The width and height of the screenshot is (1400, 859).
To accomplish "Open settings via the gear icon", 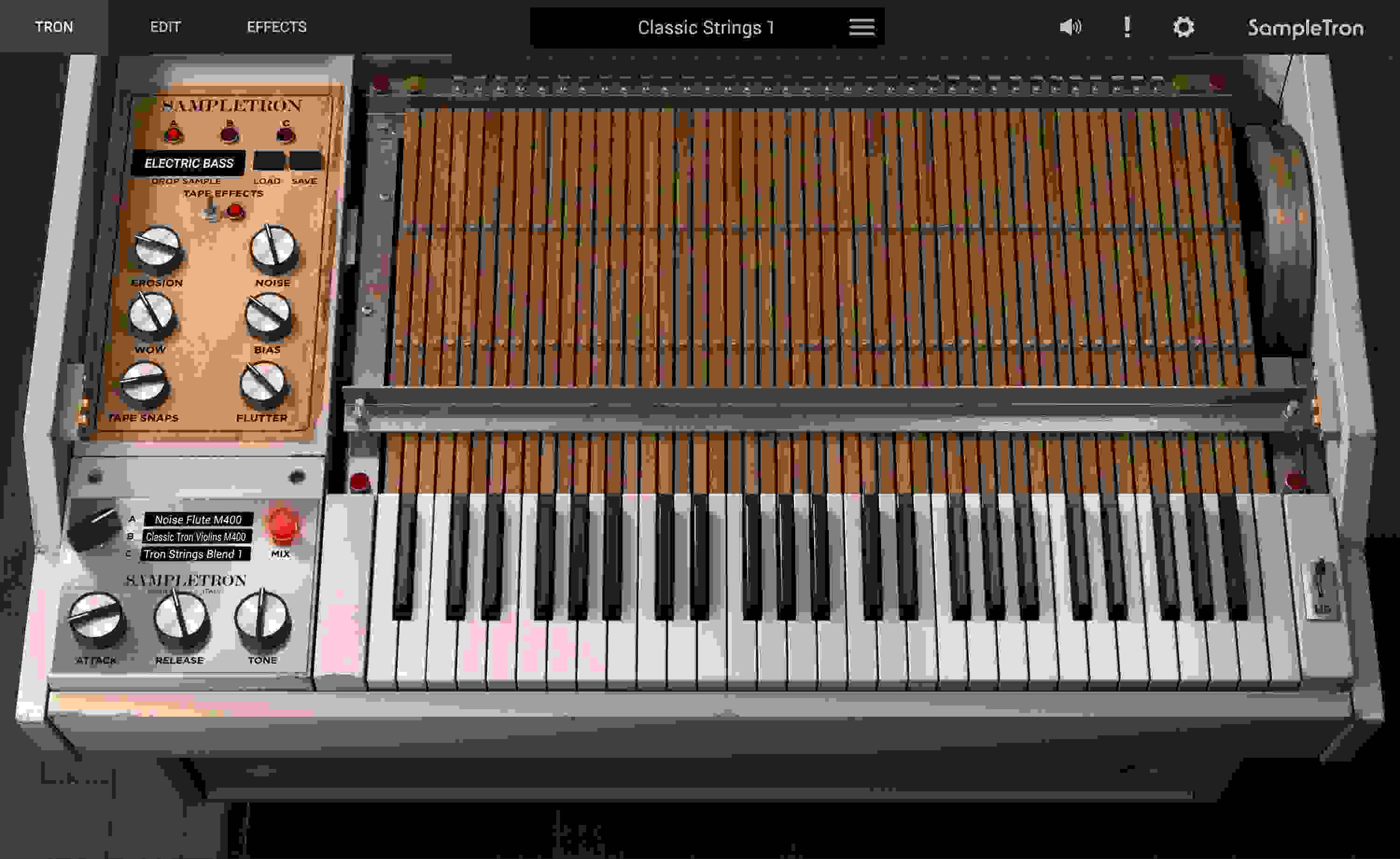I will pyautogui.click(x=1186, y=27).
